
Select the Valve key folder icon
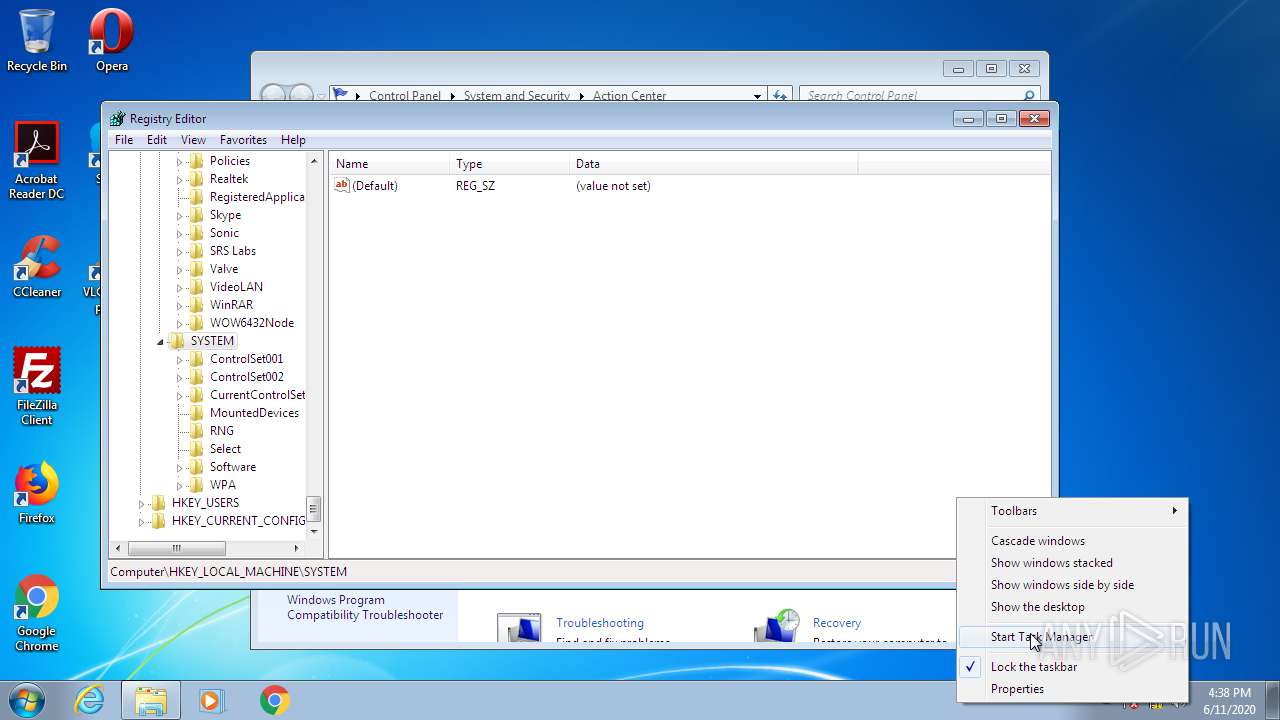tap(196, 269)
